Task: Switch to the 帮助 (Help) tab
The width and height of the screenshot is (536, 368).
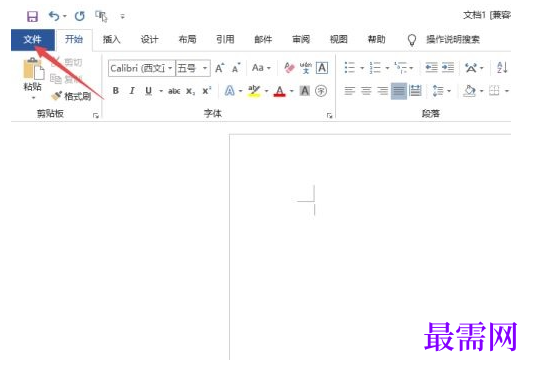Action: pos(376,40)
